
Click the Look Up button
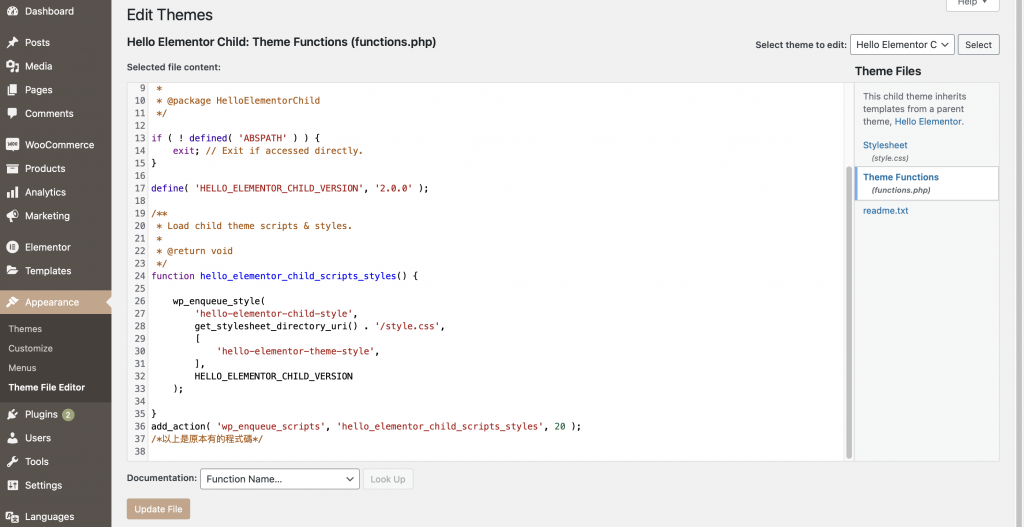pos(388,479)
